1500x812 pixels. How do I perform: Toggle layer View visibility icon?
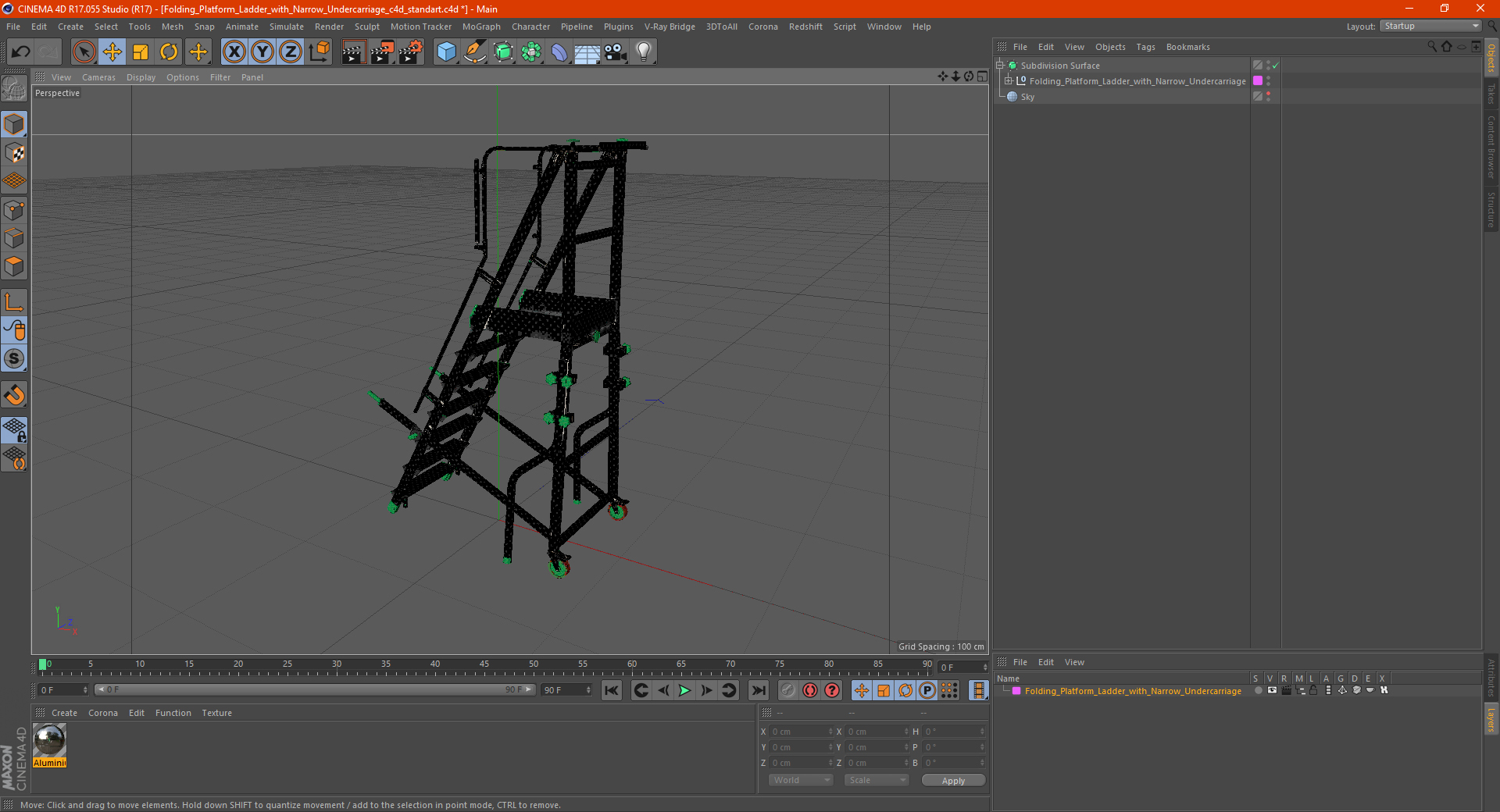click(x=1272, y=690)
